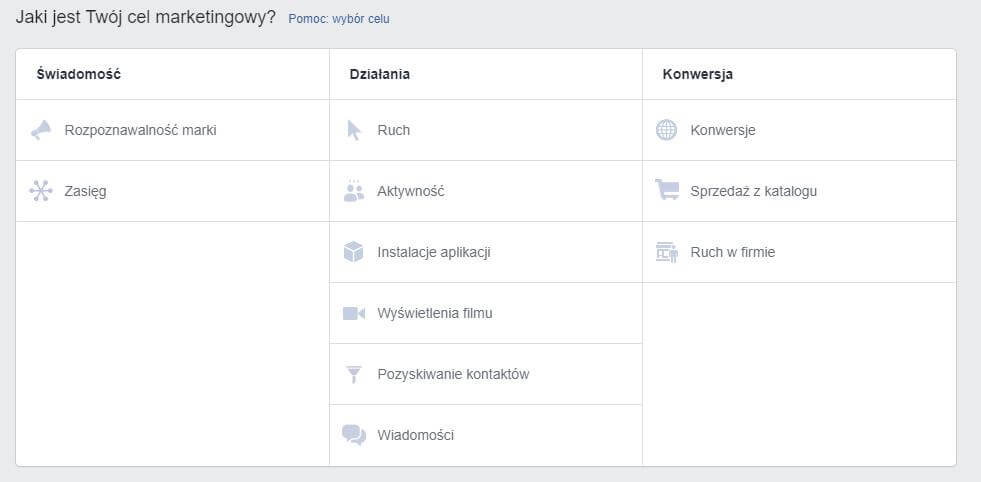
Task: Click the storefront Ruch w firmie icon
Action: 666,252
